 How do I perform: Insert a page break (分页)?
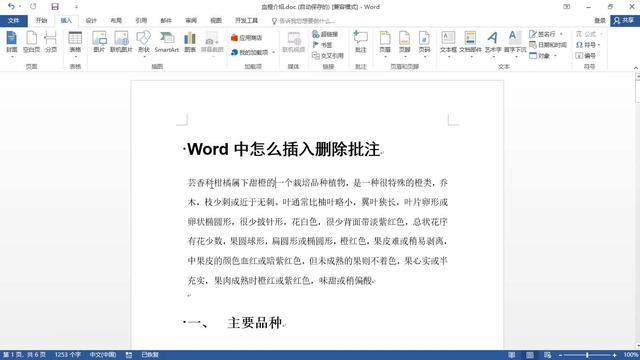click(x=51, y=42)
